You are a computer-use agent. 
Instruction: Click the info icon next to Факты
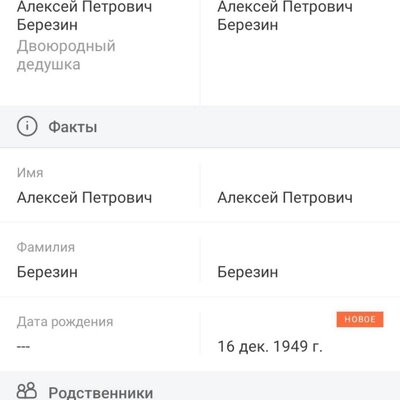click(x=27, y=126)
